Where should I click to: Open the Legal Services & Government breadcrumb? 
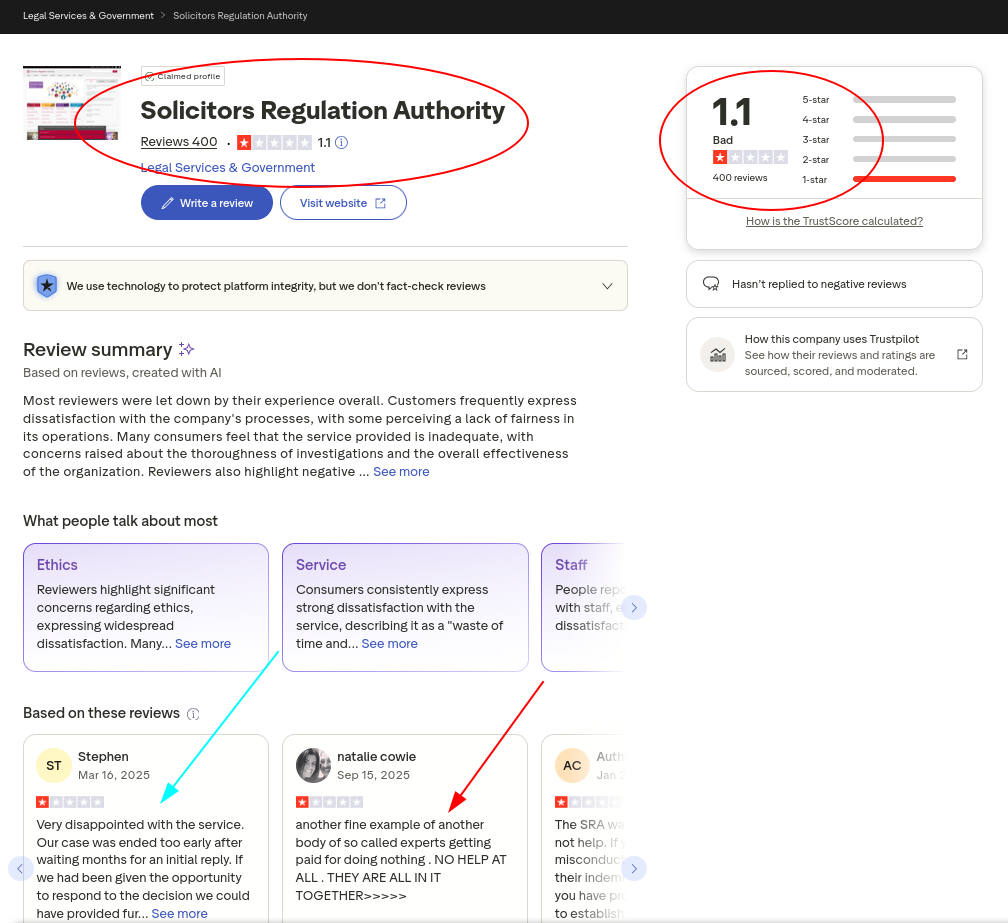click(x=88, y=16)
